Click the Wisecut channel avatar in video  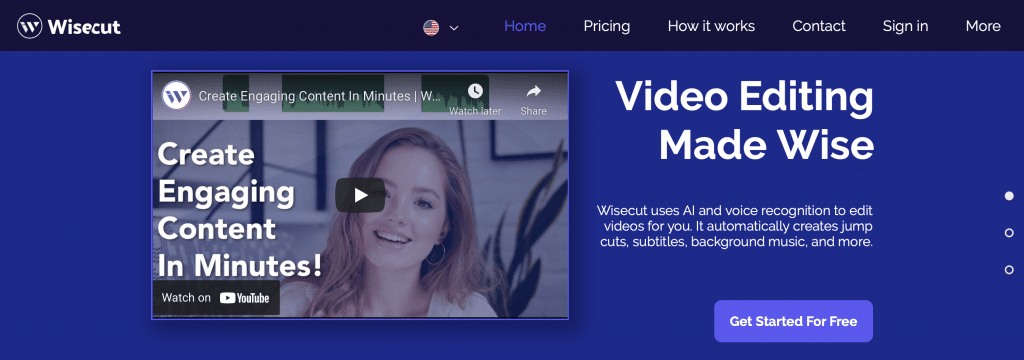pos(176,95)
